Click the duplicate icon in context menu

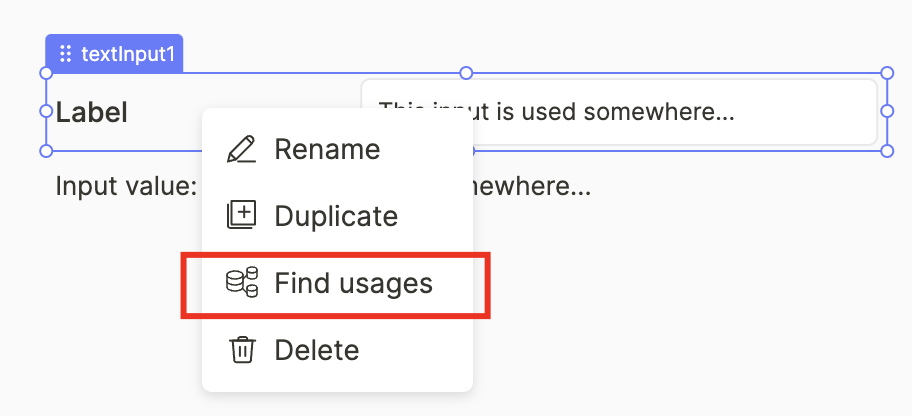[242, 216]
